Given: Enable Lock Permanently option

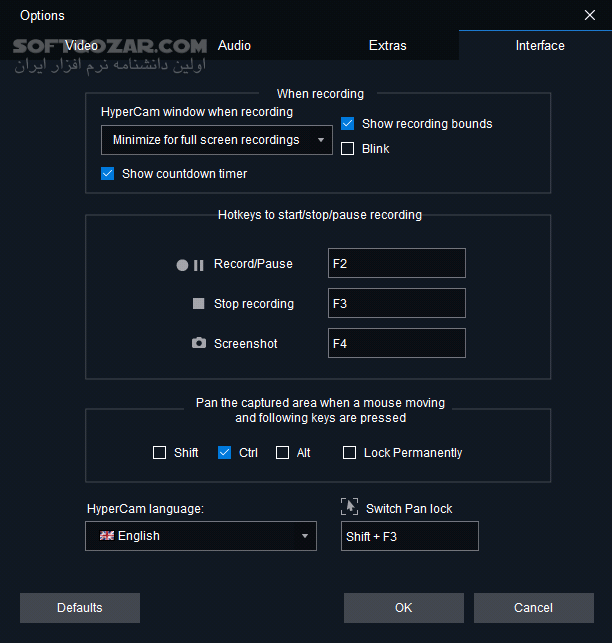Looking at the screenshot, I should pos(349,453).
